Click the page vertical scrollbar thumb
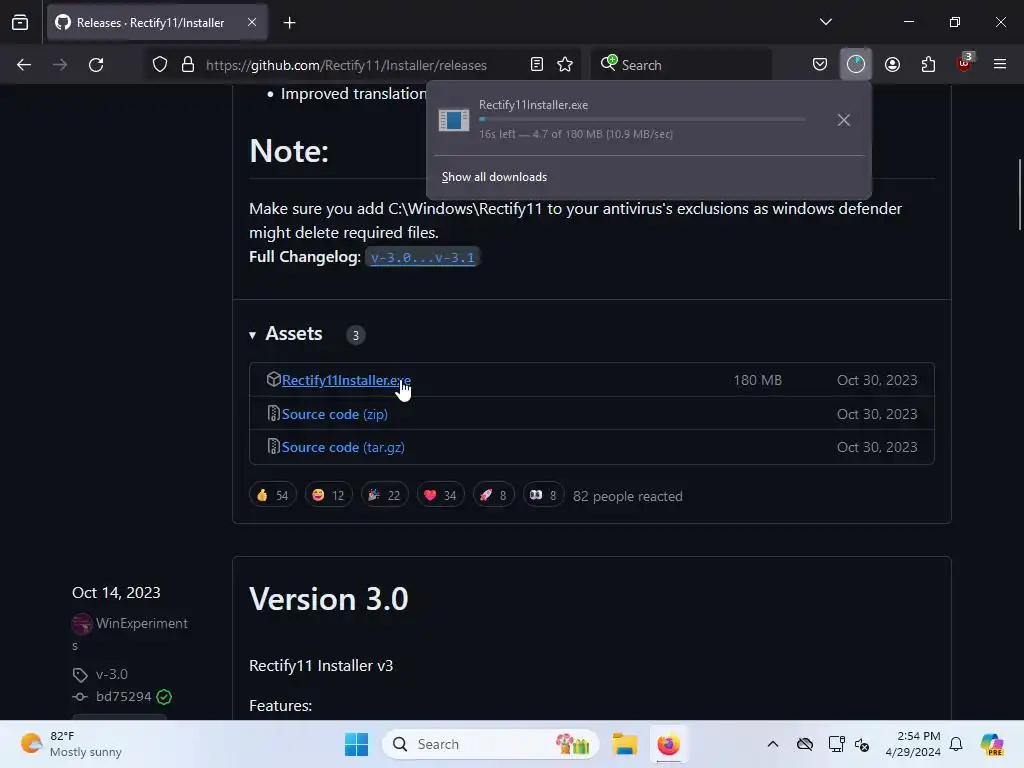This screenshot has width=1024, height=768. click(x=1019, y=194)
